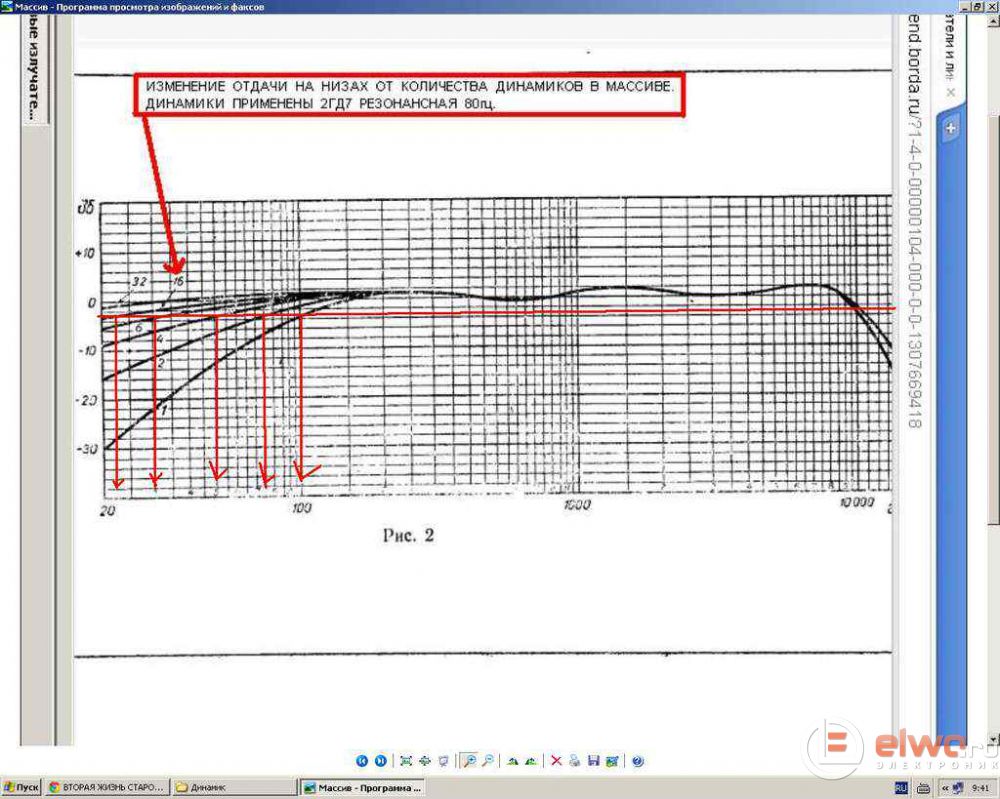The image size is (1000, 799).
Task: Zoom in with the magnifier plus
Action: pos(469,761)
